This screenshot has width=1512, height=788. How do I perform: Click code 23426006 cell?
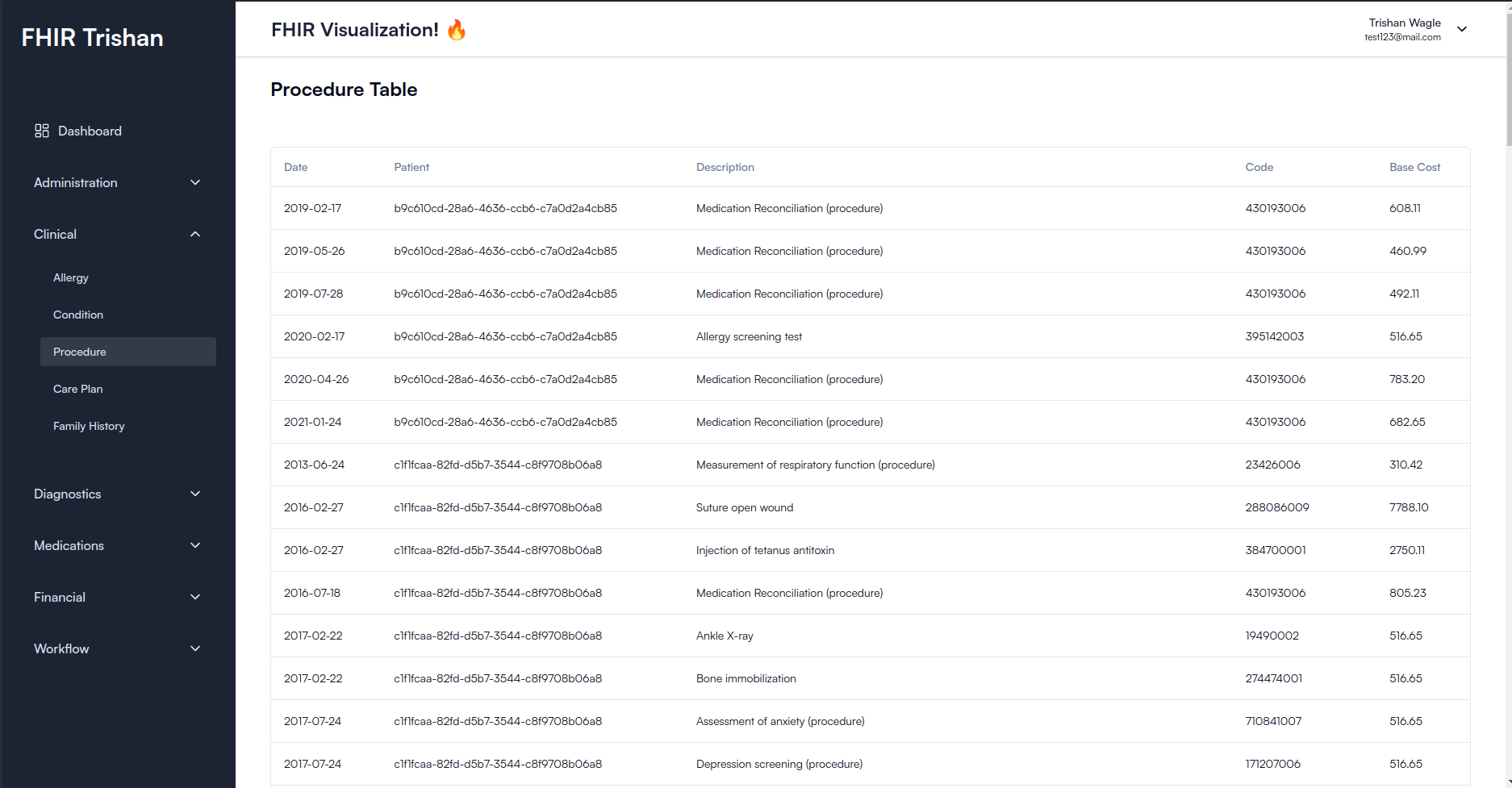click(x=1272, y=465)
